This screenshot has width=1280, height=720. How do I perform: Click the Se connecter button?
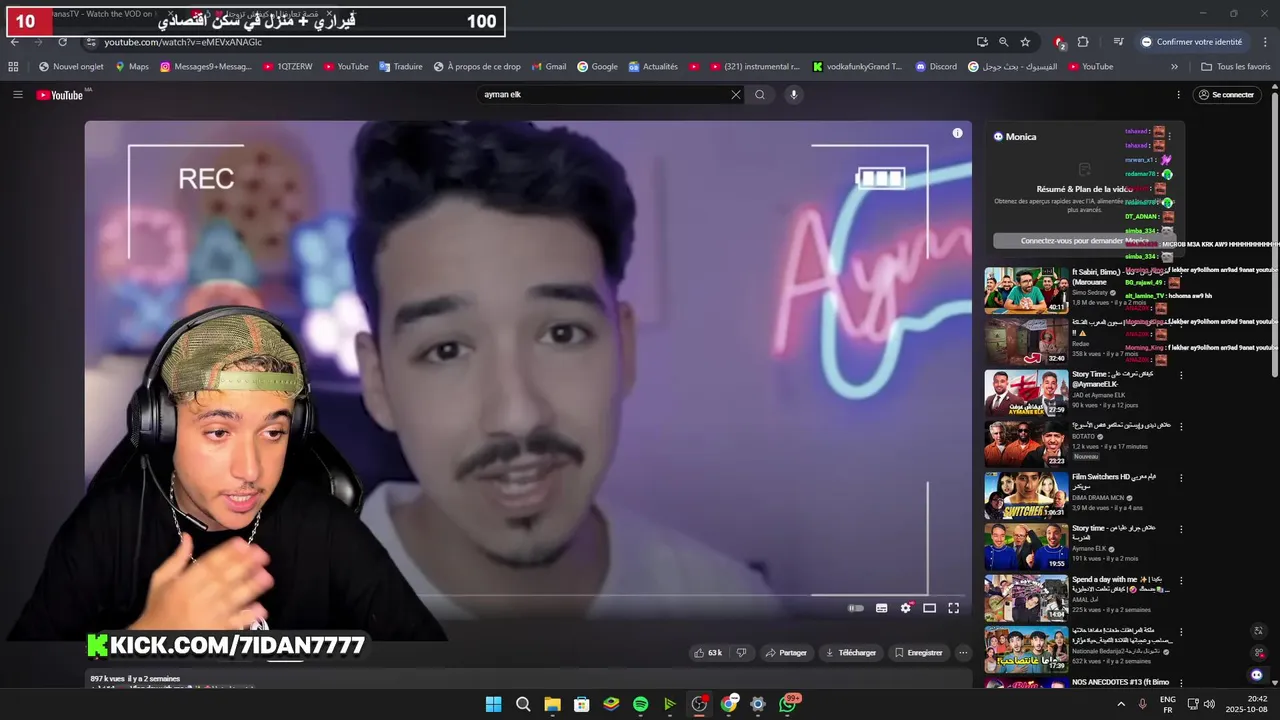tap(1226, 94)
